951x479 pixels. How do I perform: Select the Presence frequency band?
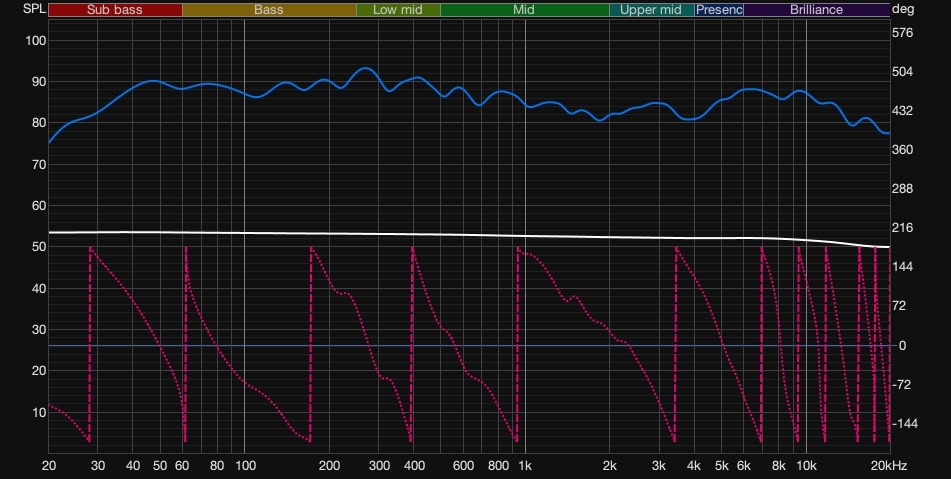point(719,10)
